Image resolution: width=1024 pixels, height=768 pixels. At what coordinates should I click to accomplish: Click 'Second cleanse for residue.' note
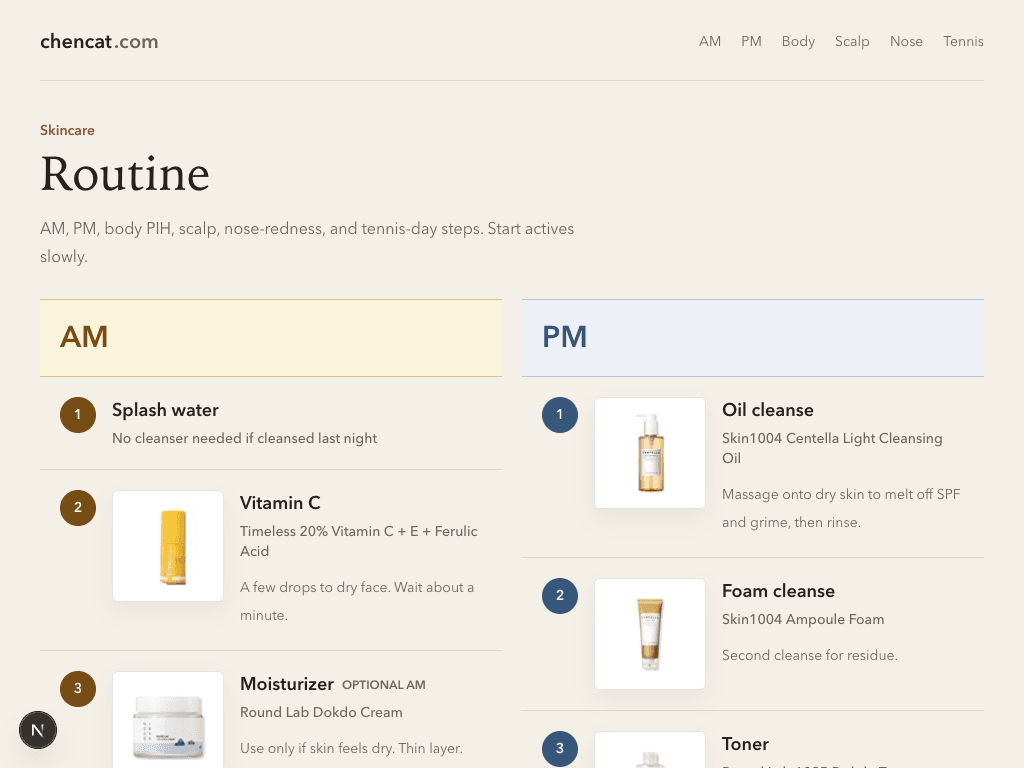(810, 655)
